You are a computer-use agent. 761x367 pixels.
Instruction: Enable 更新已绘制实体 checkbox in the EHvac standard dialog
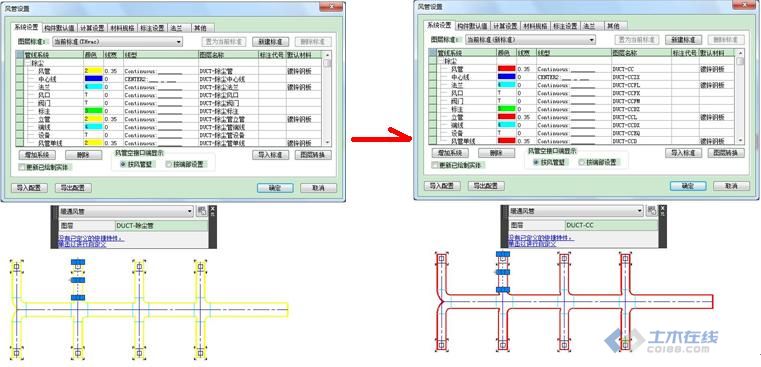click(x=22, y=167)
